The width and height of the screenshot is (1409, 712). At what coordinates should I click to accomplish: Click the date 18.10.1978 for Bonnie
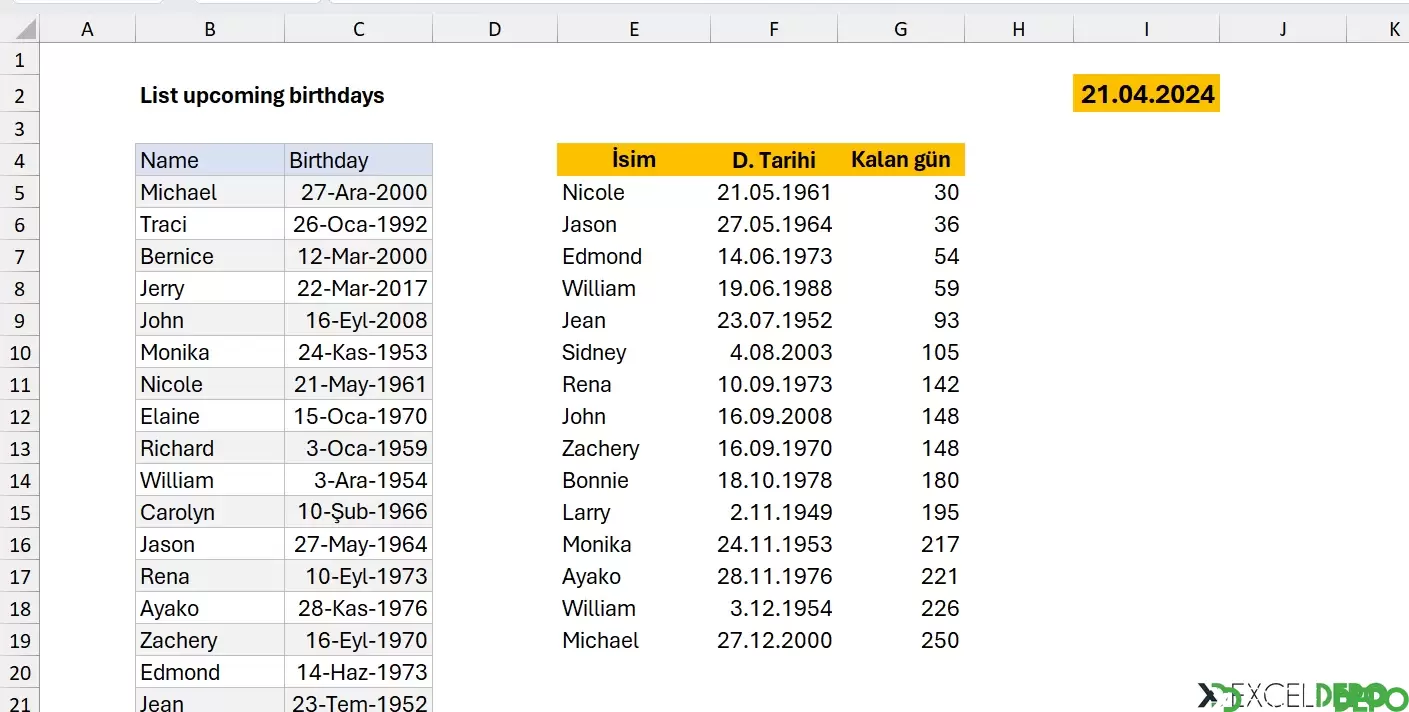coord(774,480)
